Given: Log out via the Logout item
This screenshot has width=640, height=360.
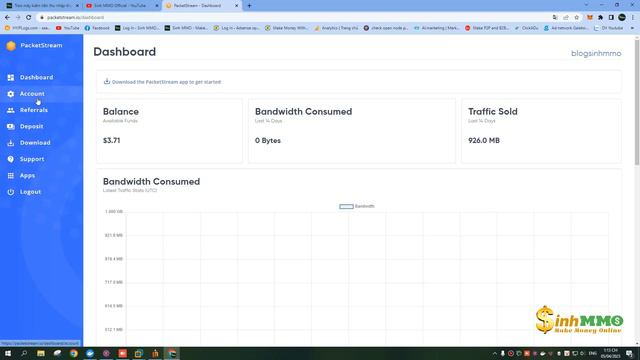Looking at the screenshot, I should click(30, 191).
